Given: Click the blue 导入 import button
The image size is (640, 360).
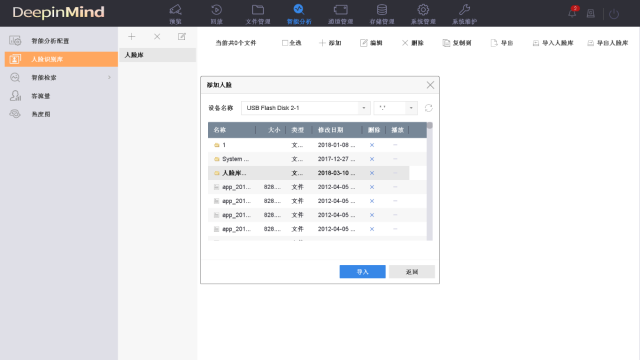Looking at the screenshot, I should coord(362,272).
